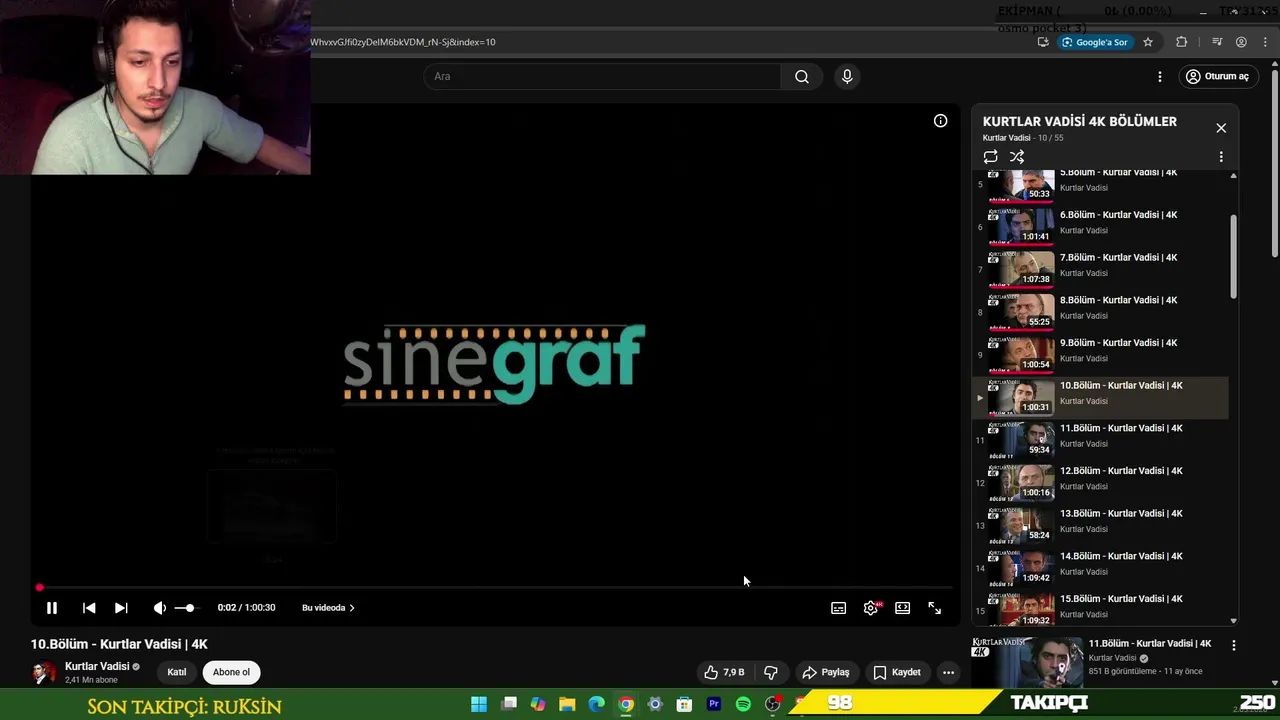Open the player settings gear
Image resolution: width=1280 pixels, height=720 pixels.
click(x=871, y=608)
